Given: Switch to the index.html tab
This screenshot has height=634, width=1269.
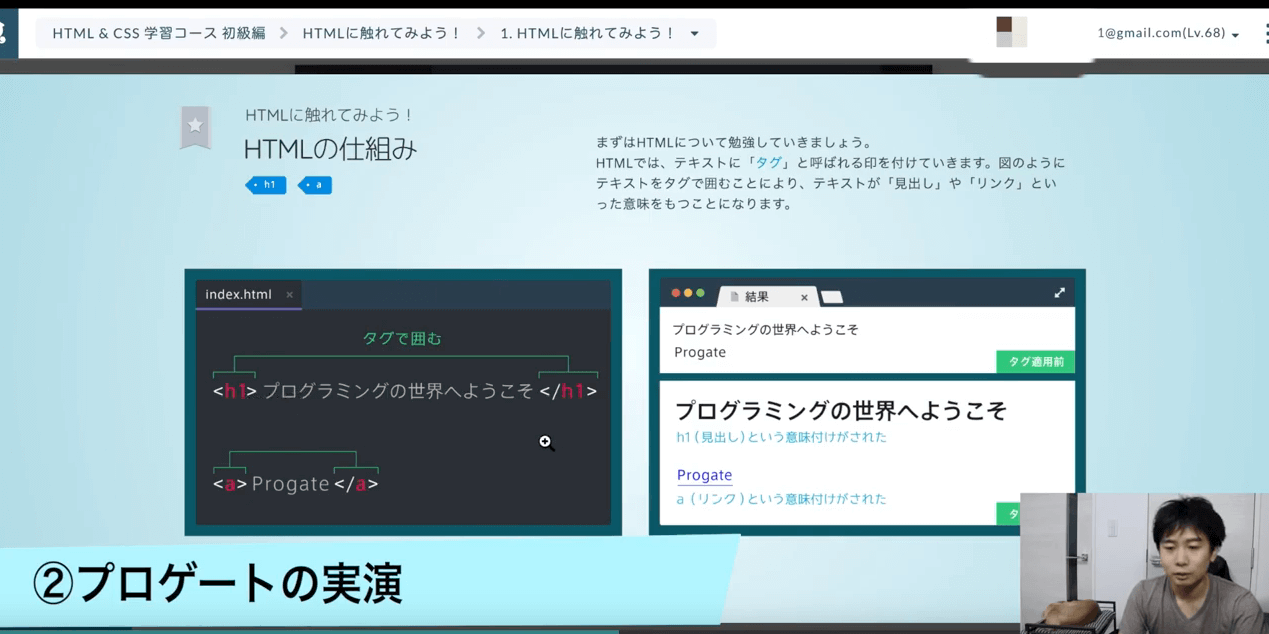Looking at the screenshot, I should (x=240, y=293).
